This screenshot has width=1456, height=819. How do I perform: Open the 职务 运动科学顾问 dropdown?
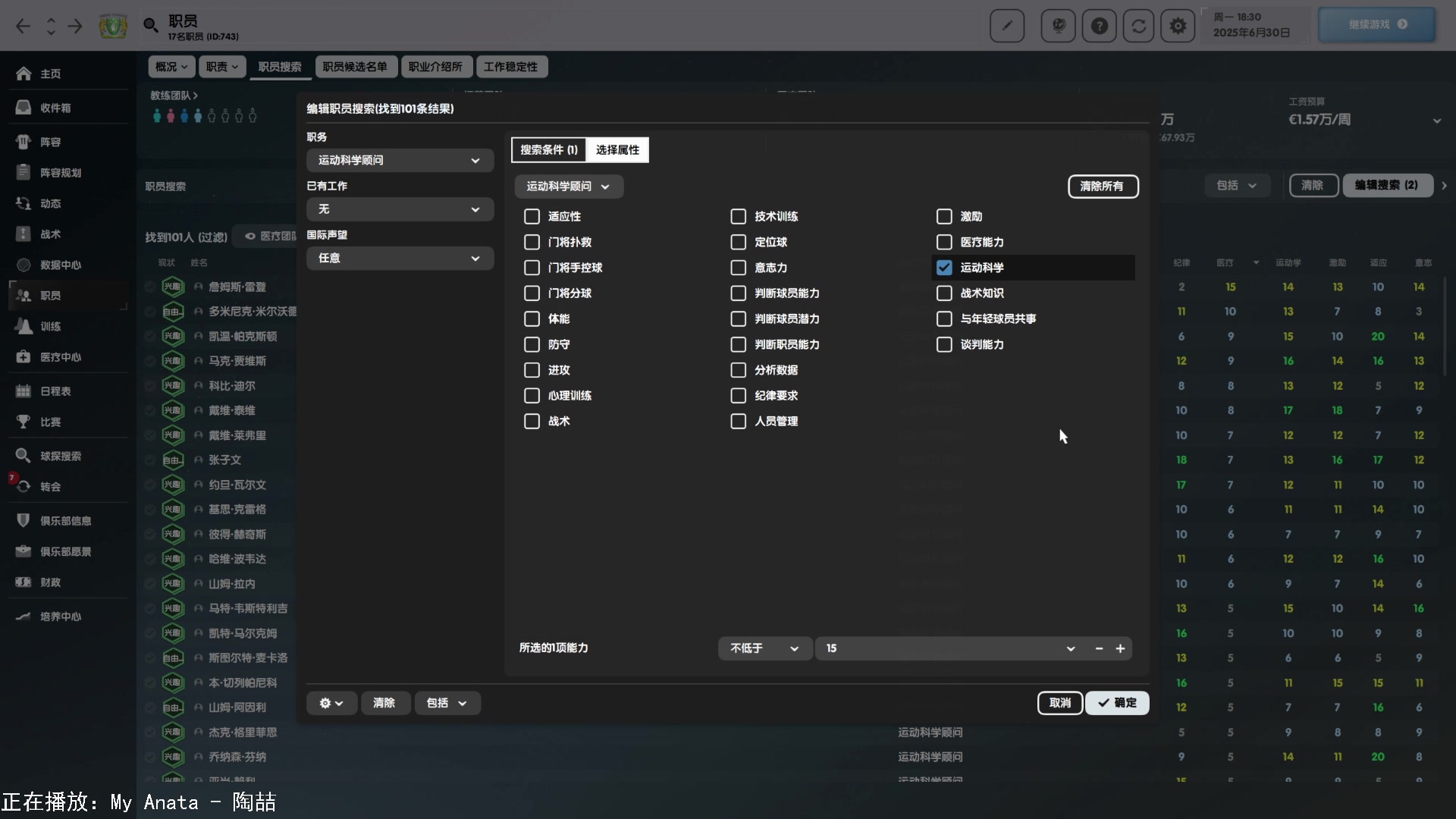(x=400, y=161)
